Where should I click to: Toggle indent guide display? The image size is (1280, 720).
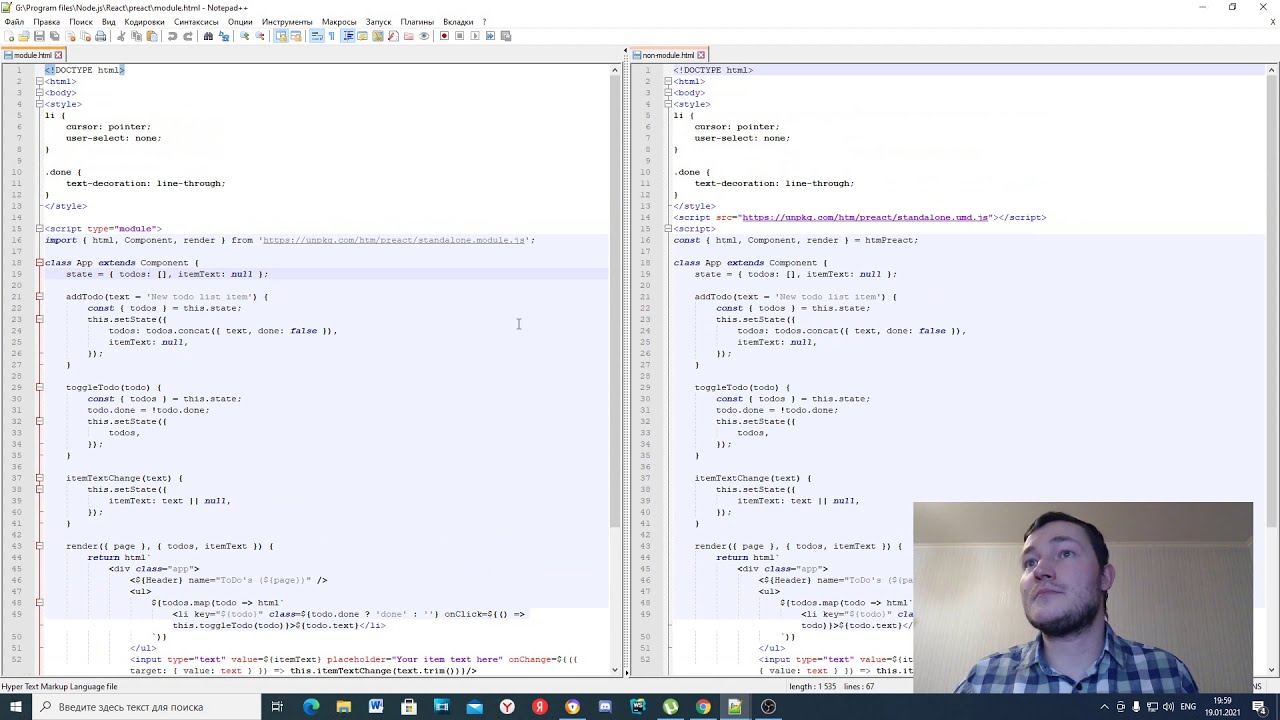(x=347, y=36)
